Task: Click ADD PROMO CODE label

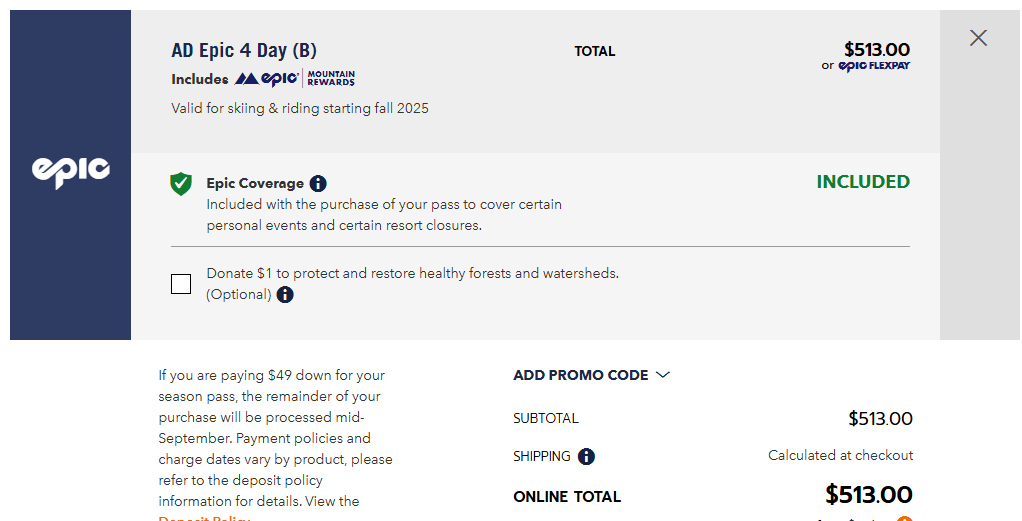Action: point(581,375)
